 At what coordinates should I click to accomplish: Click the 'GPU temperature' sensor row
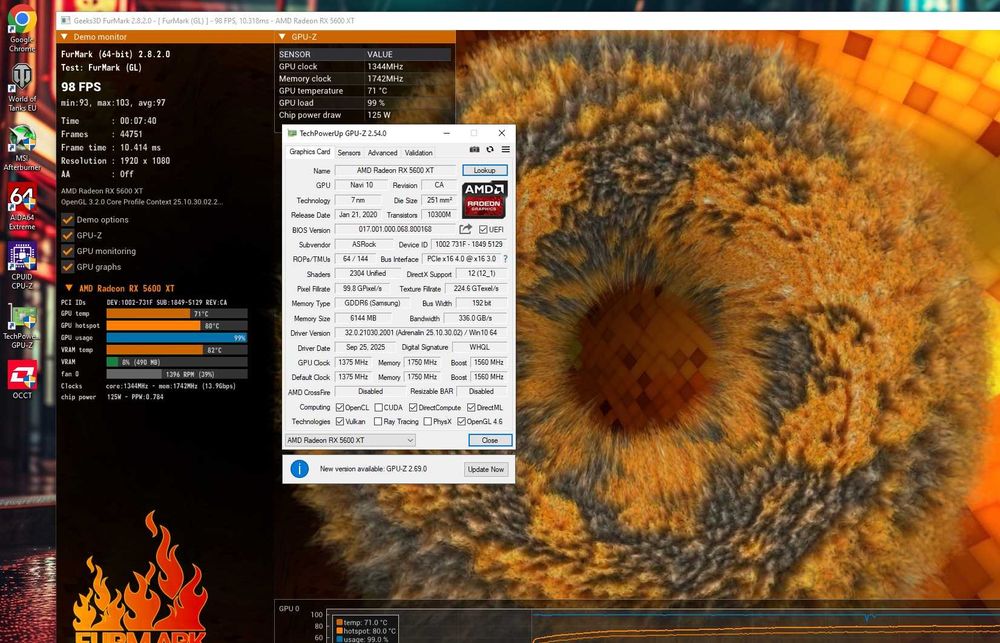point(364,91)
